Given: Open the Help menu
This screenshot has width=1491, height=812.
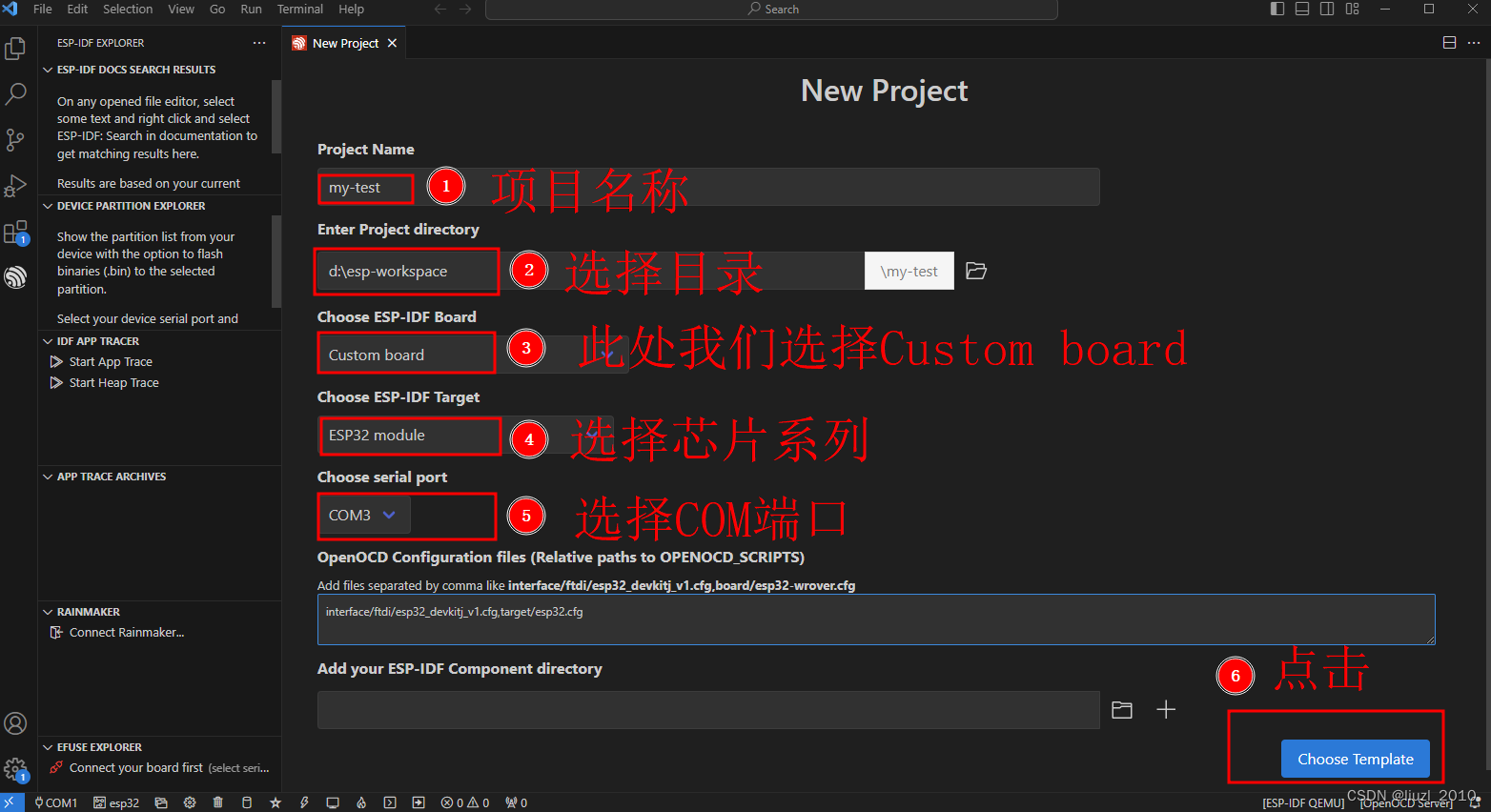Looking at the screenshot, I should [351, 9].
